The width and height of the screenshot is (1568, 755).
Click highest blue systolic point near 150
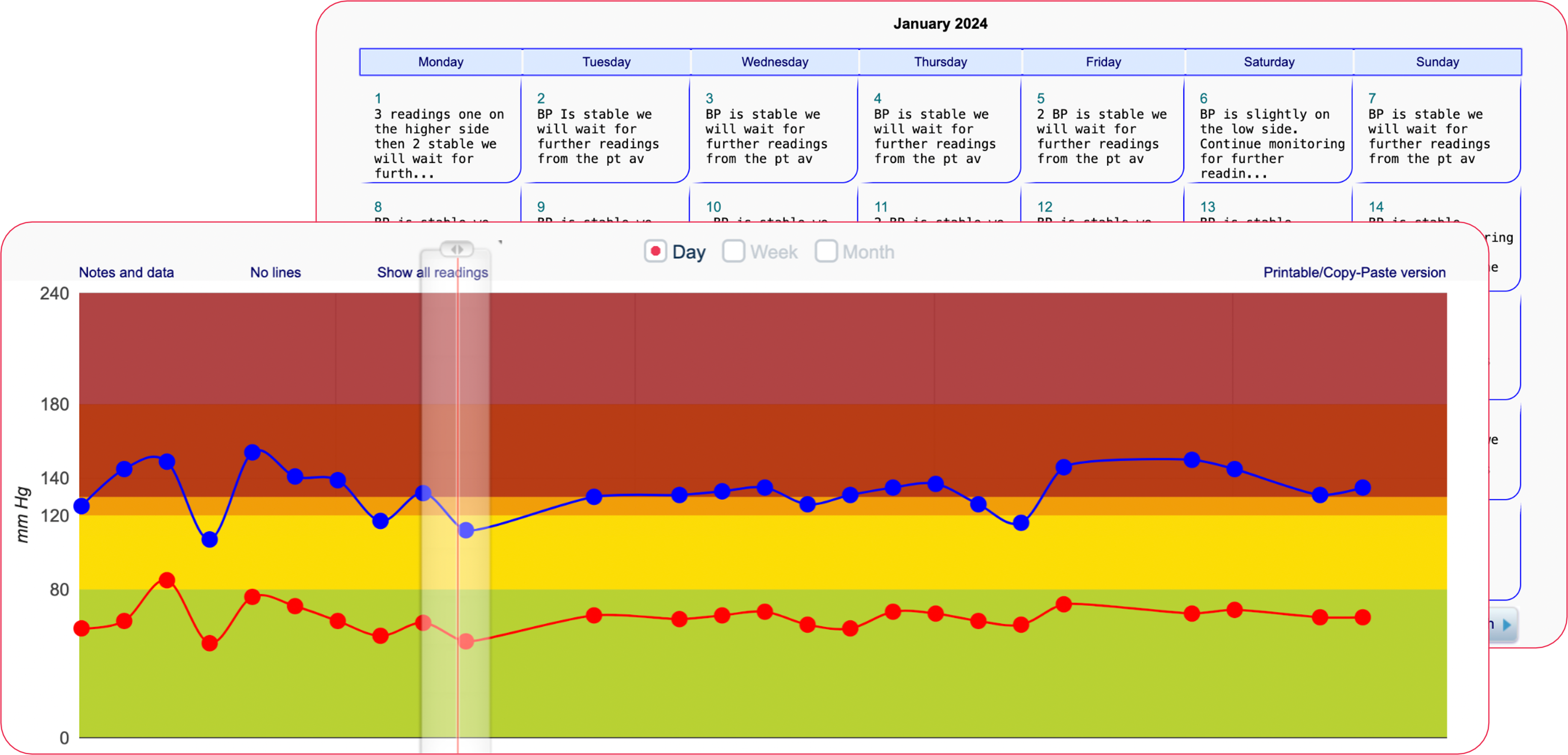pyautogui.click(x=252, y=452)
